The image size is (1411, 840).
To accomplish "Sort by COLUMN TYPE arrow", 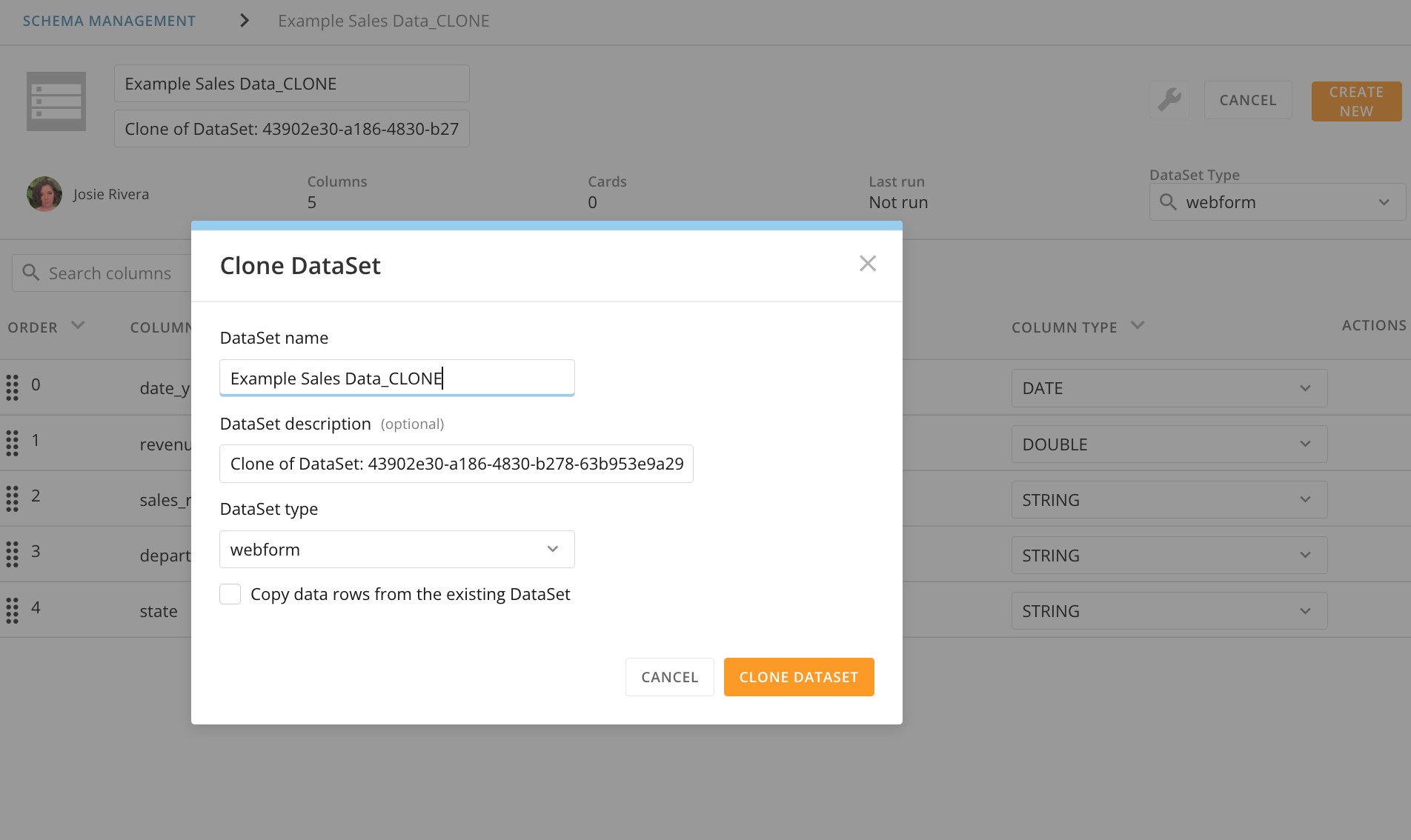I will click(x=1138, y=325).
